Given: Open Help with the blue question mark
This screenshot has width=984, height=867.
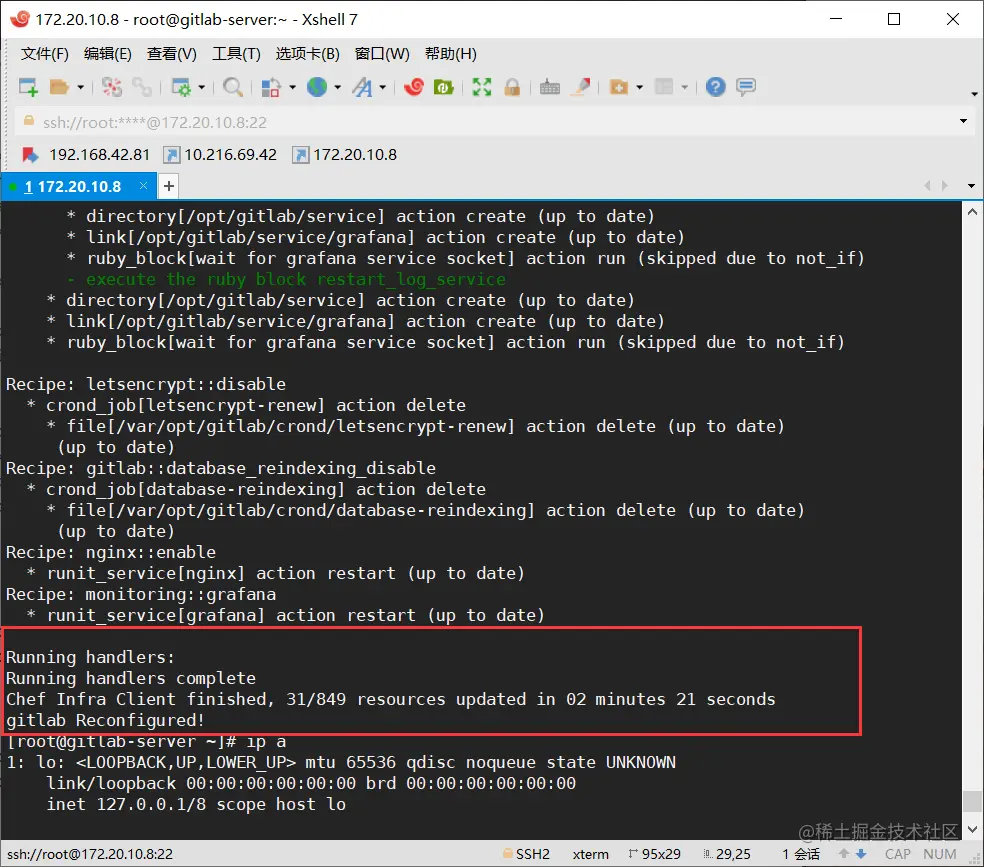Looking at the screenshot, I should coord(715,87).
